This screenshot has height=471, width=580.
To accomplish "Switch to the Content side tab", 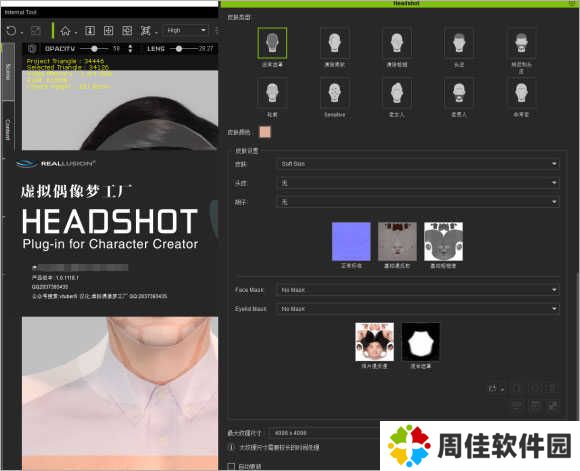I will [8, 129].
